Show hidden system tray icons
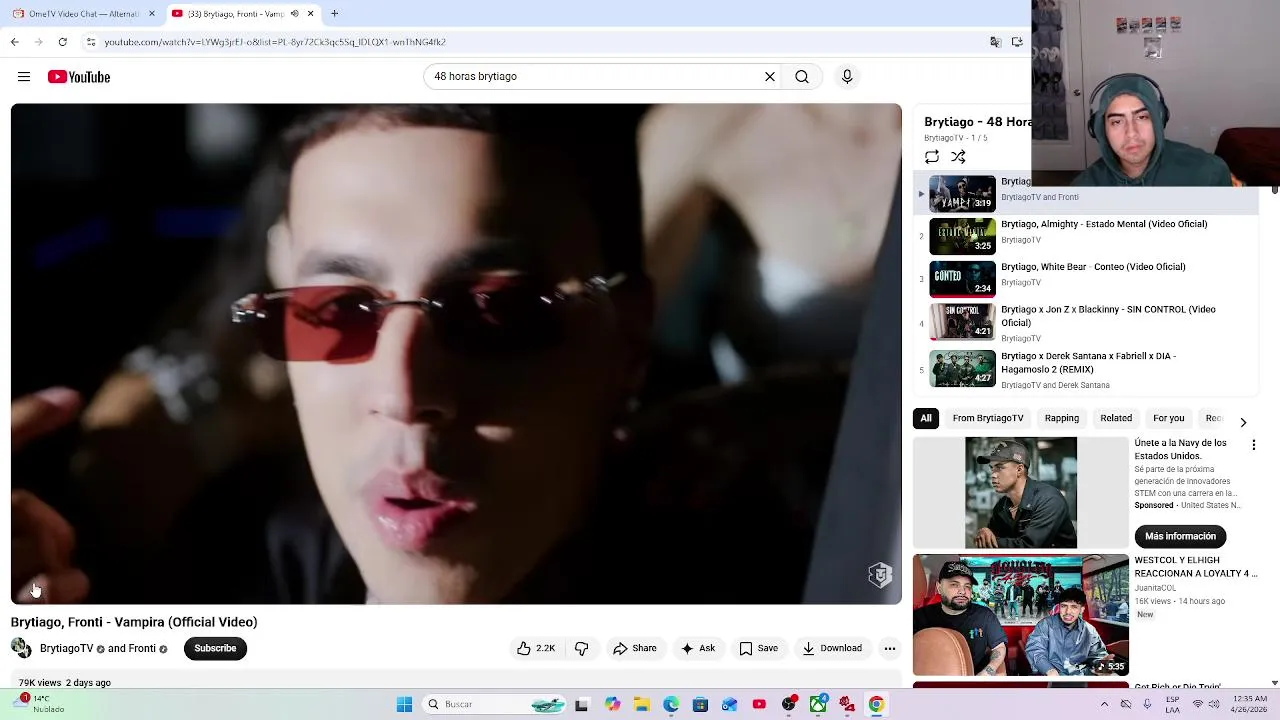 1104,704
